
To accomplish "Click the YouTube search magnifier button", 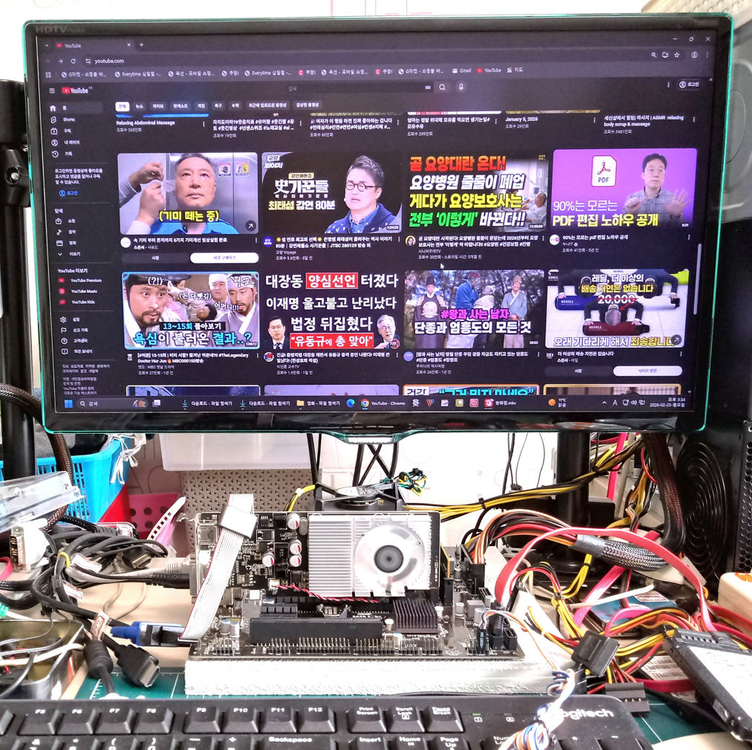I will (x=442, y=87).
